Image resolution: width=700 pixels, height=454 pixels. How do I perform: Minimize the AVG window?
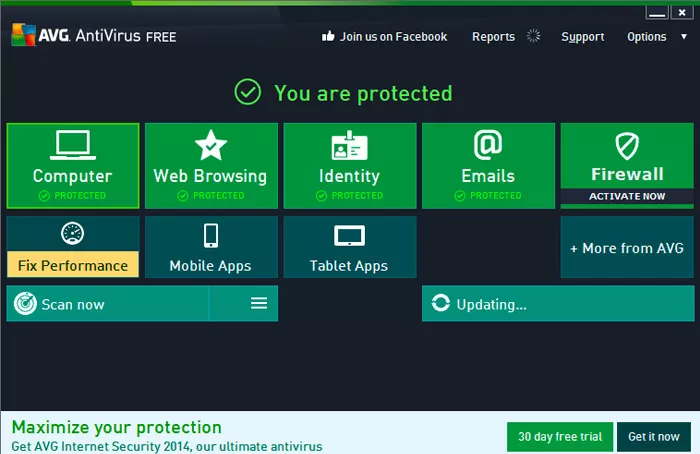coord(657,12)
